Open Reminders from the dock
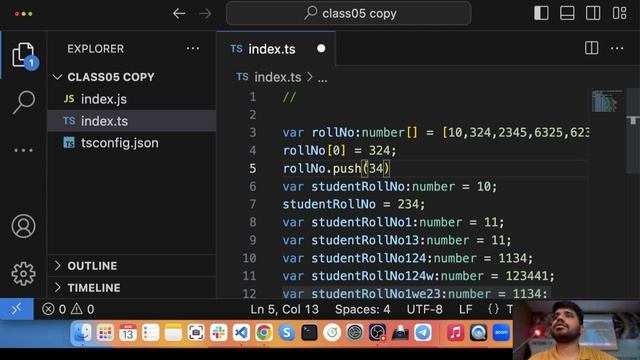 (x=151, y=333)
